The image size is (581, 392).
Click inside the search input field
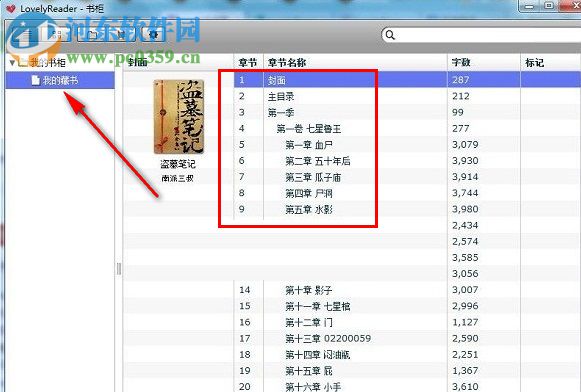485,35
